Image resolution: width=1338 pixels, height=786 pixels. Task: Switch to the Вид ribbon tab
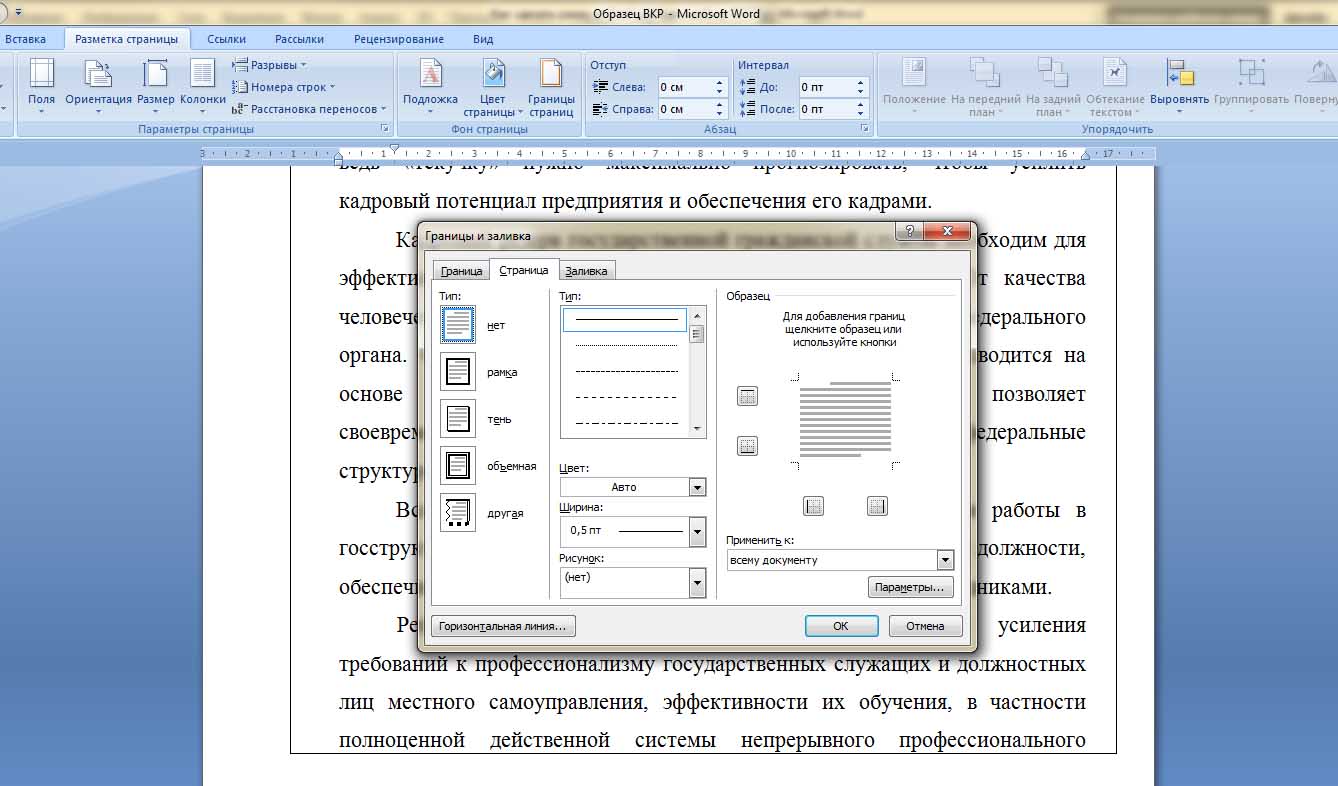483,39
